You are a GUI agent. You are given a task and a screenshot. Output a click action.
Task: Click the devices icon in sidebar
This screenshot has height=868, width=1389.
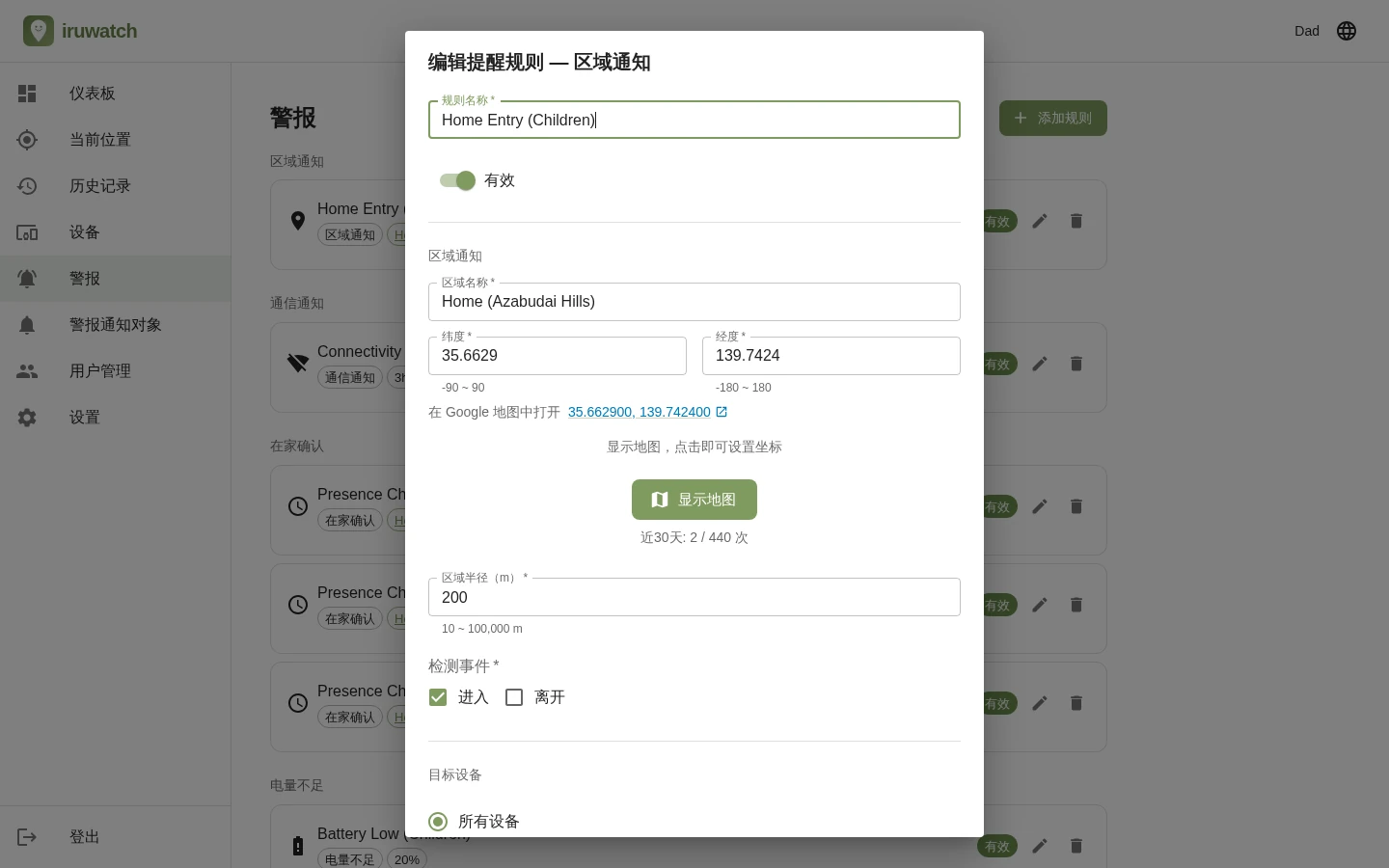click(x=27, y=232)
